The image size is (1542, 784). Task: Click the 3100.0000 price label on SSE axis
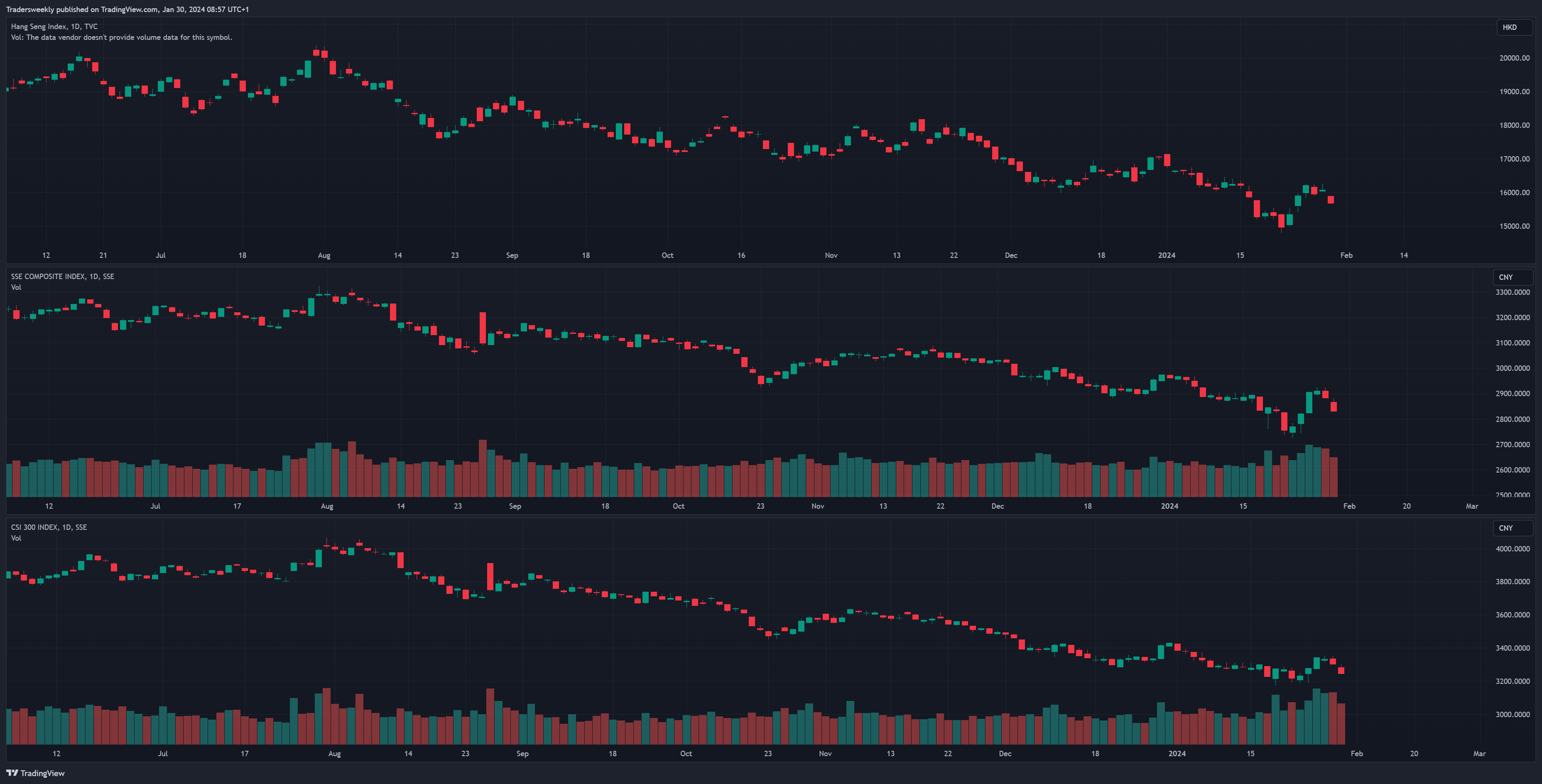point(1513,343)
